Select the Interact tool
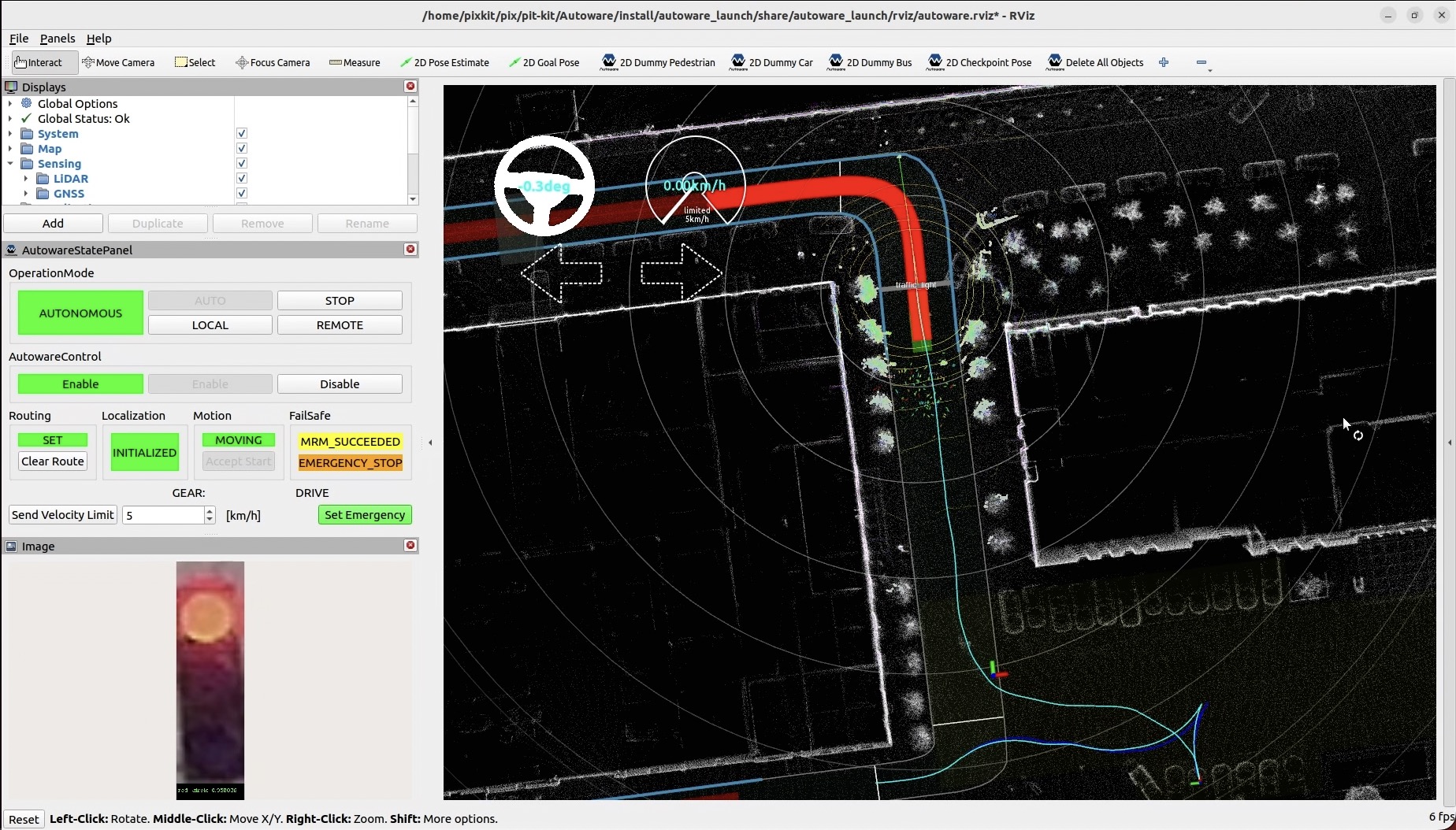 [44, 63]
